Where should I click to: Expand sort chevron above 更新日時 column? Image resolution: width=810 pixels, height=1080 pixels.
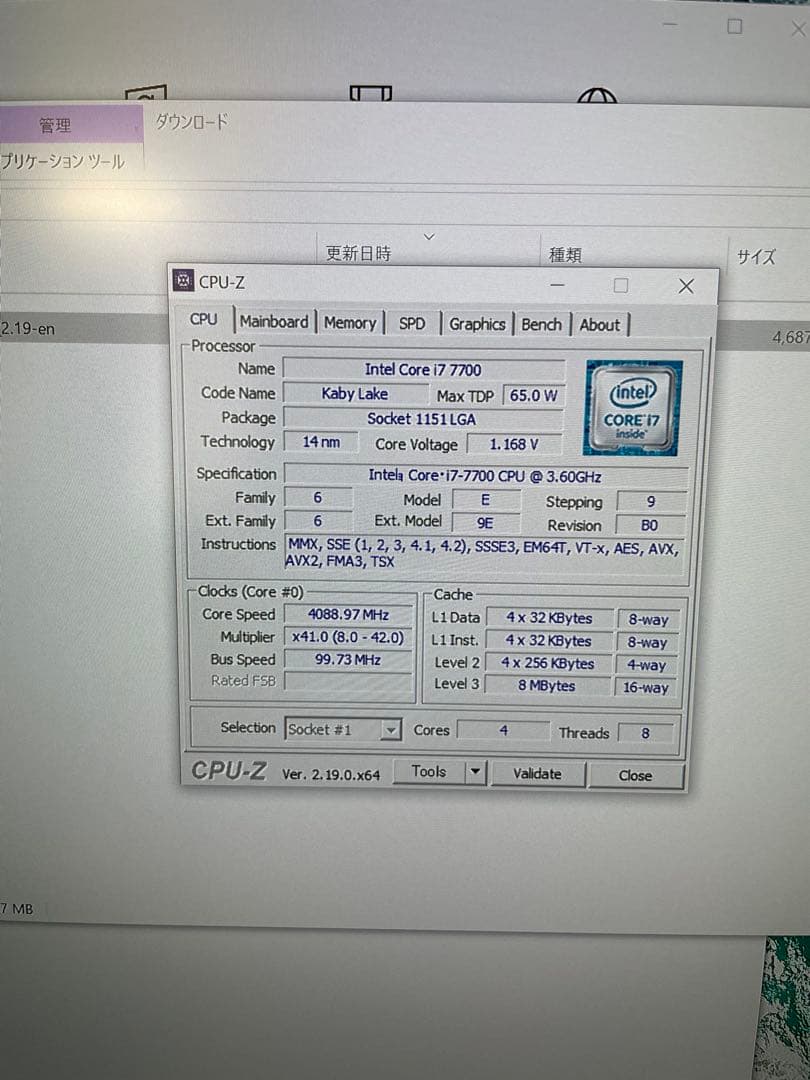tap(428, 237)
